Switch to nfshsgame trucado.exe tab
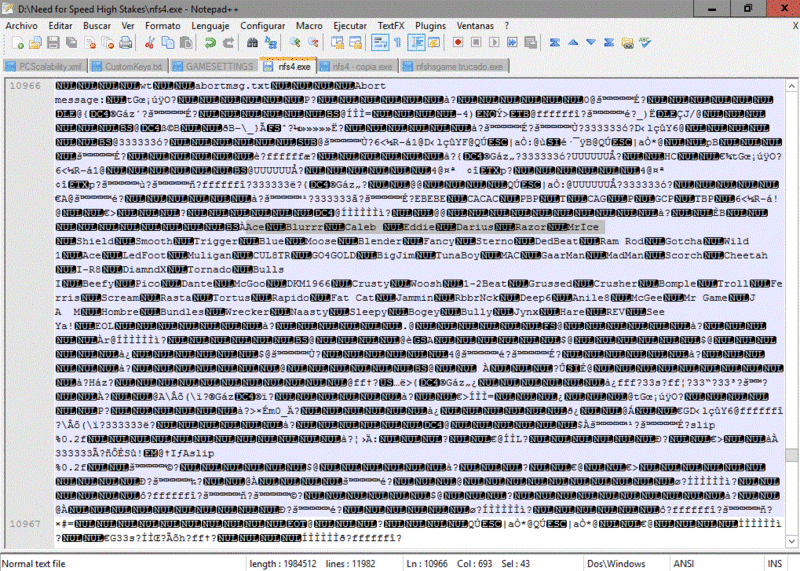Image resolution: width=800 pixels, height=571 pixels. click(454, 66)
